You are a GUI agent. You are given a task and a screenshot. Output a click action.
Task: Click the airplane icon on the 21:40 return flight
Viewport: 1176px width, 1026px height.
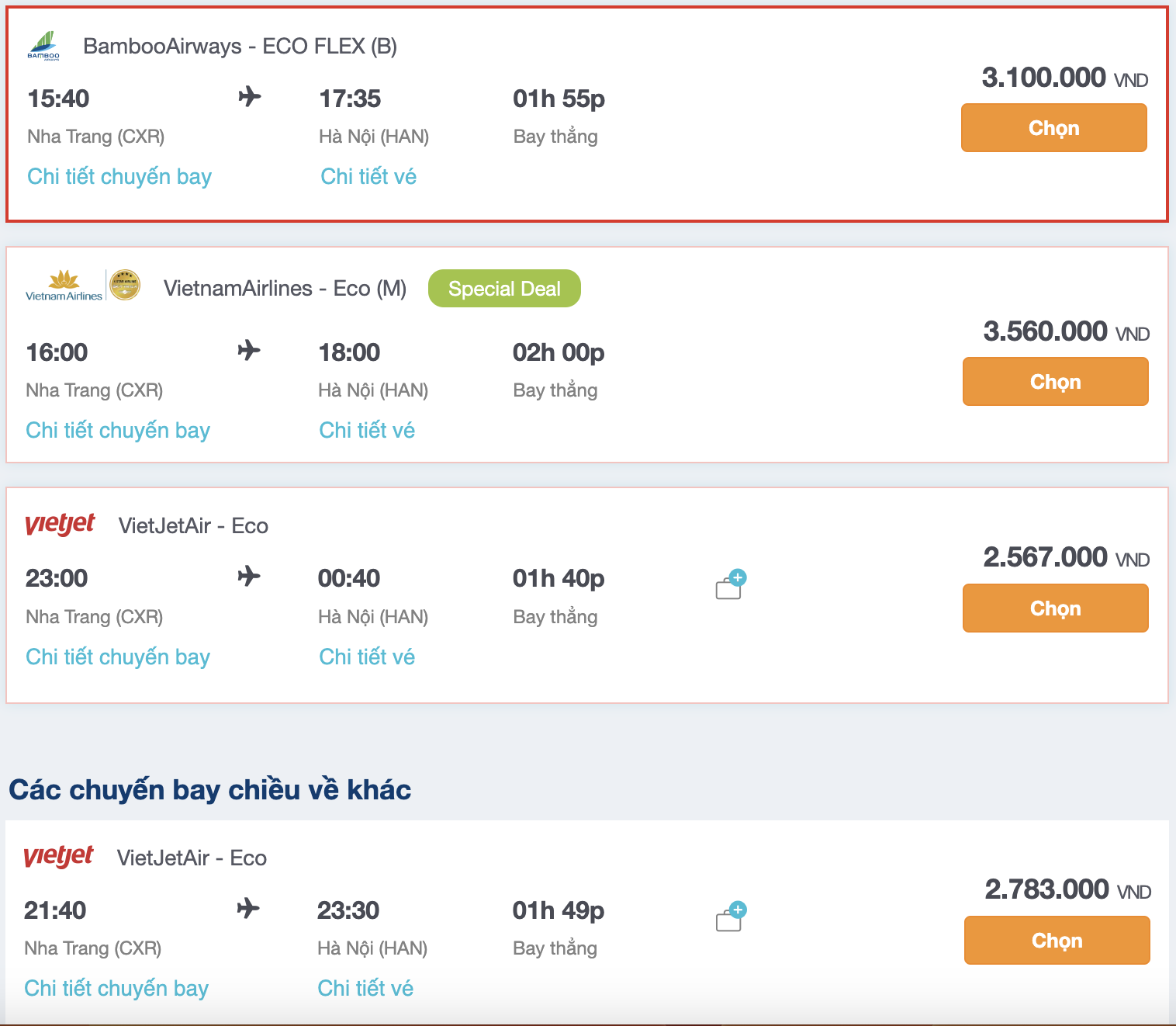click(x=249, y=908)
